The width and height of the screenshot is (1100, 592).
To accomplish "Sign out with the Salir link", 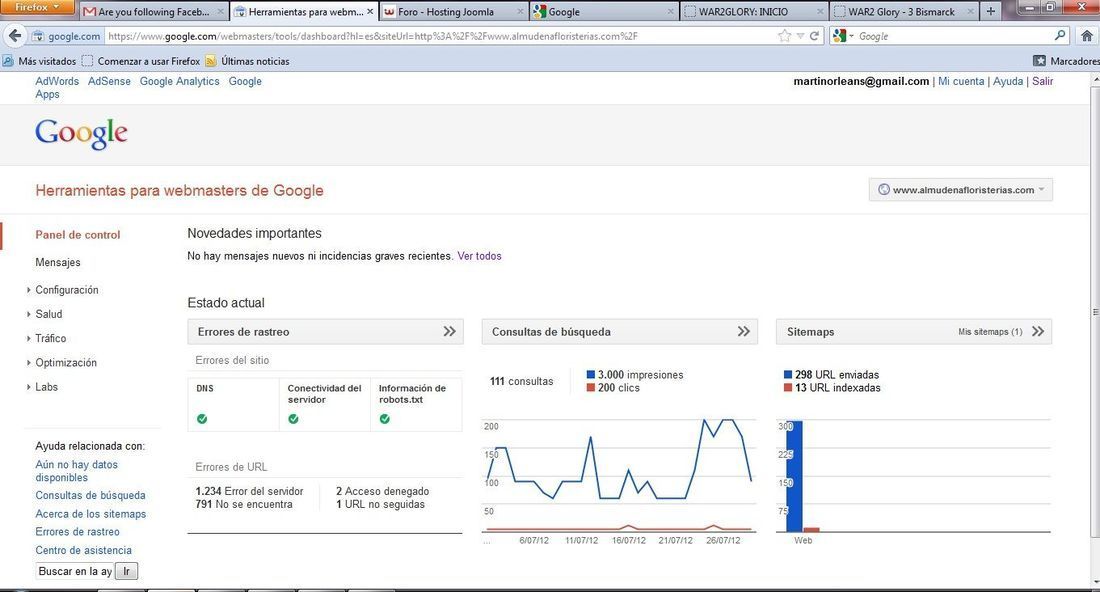I will pos(1042,81).
